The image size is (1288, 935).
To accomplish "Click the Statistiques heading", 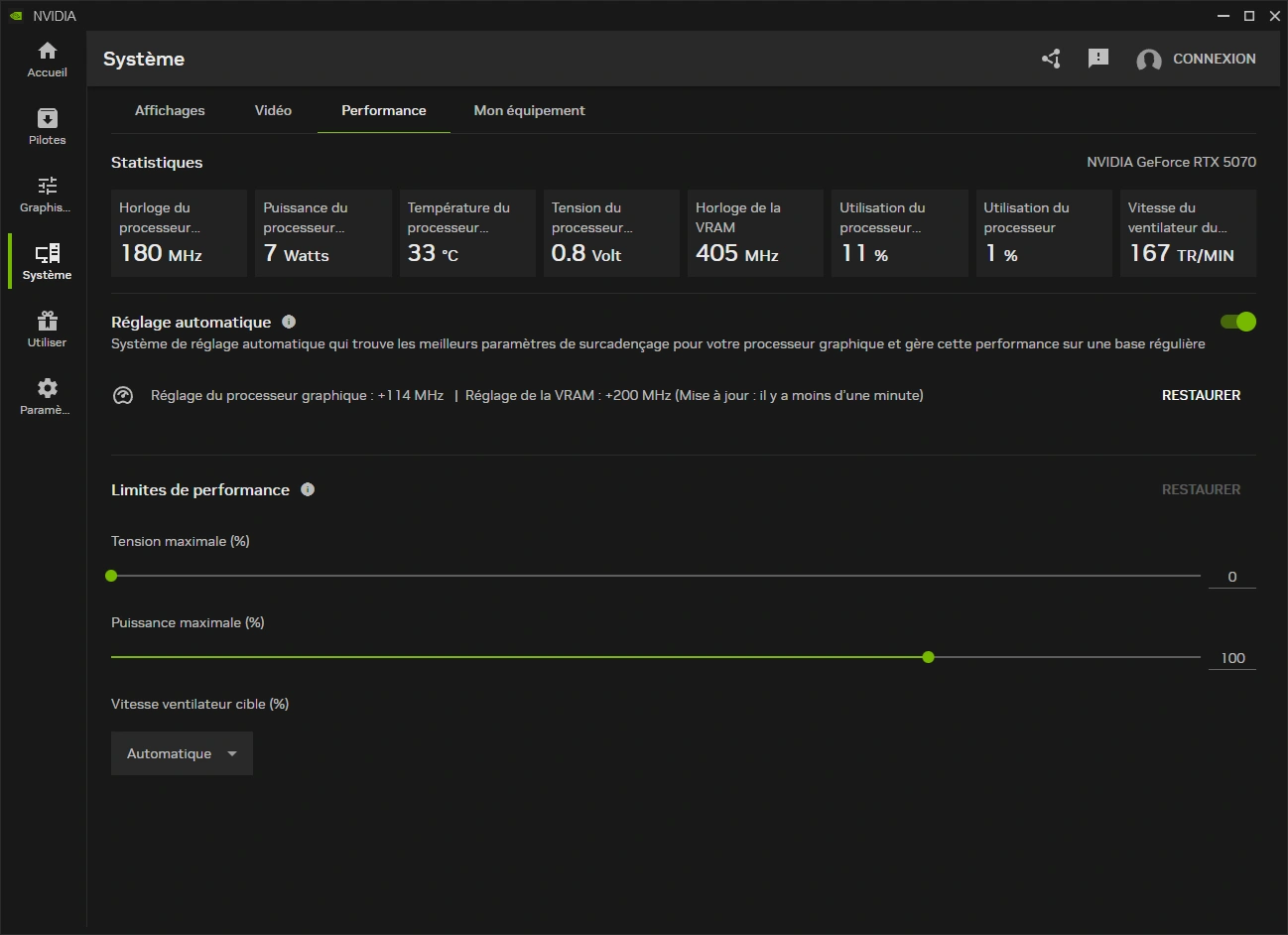I will click(x=157, y=163).
